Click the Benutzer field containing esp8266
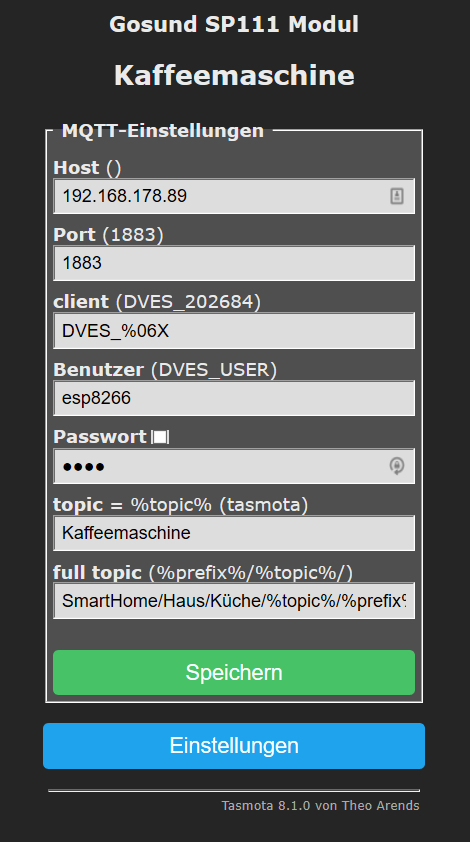 click(234, 398)
